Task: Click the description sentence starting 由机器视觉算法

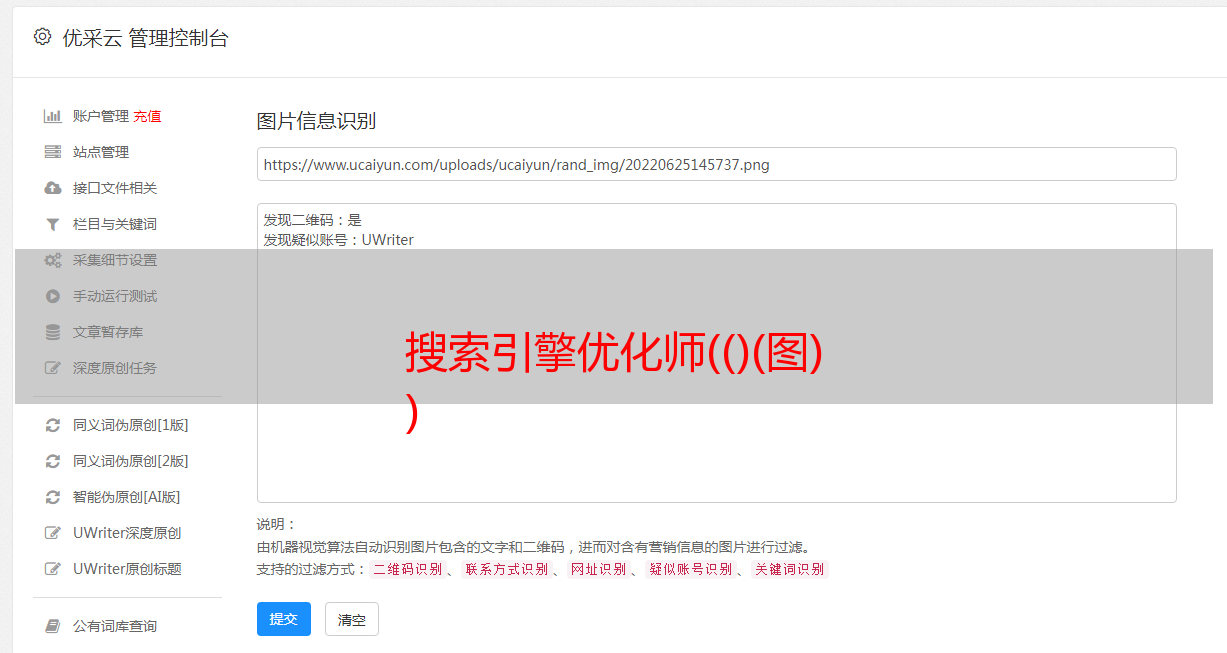Action: tap(533, 547)
